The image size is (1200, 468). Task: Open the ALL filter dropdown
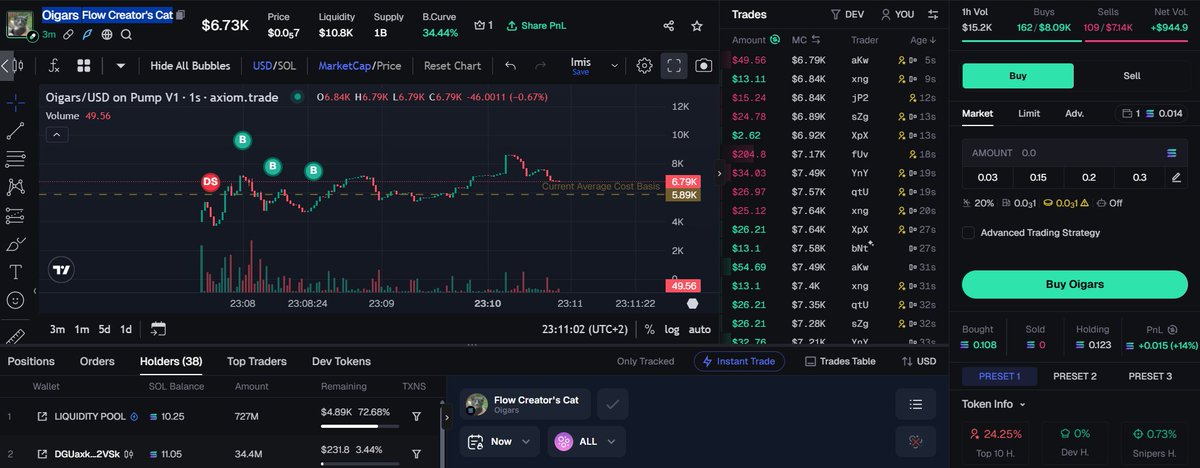click(x=586, y=441)
